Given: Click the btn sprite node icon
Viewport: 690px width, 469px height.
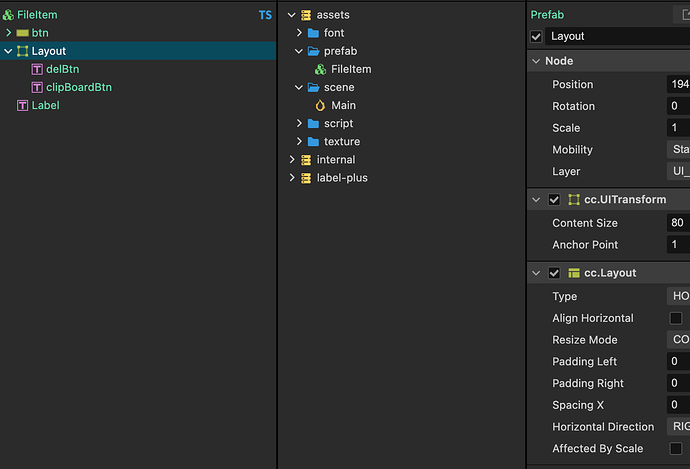Looking at the screenshot, I should (23, 33).
